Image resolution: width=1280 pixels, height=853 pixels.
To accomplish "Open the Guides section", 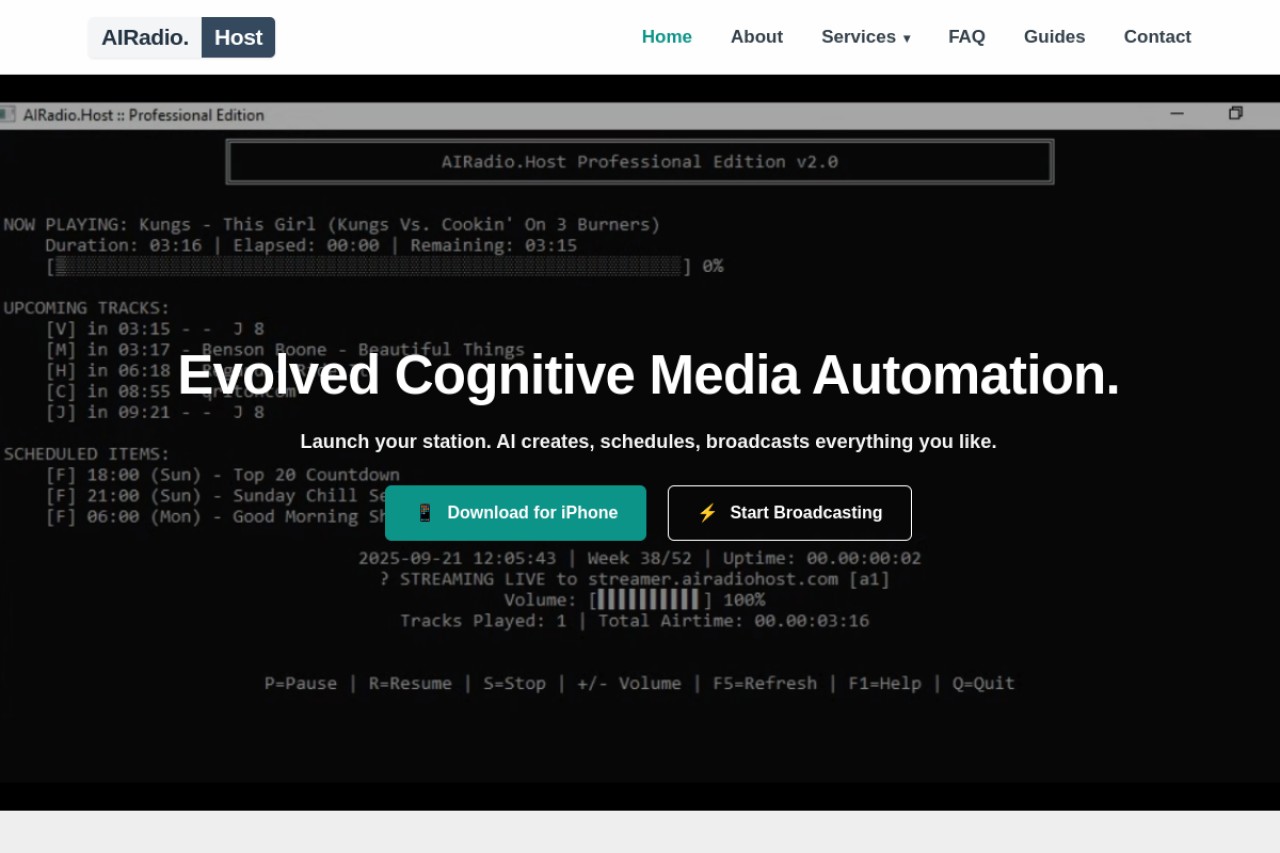I will tap(1054, 37).
